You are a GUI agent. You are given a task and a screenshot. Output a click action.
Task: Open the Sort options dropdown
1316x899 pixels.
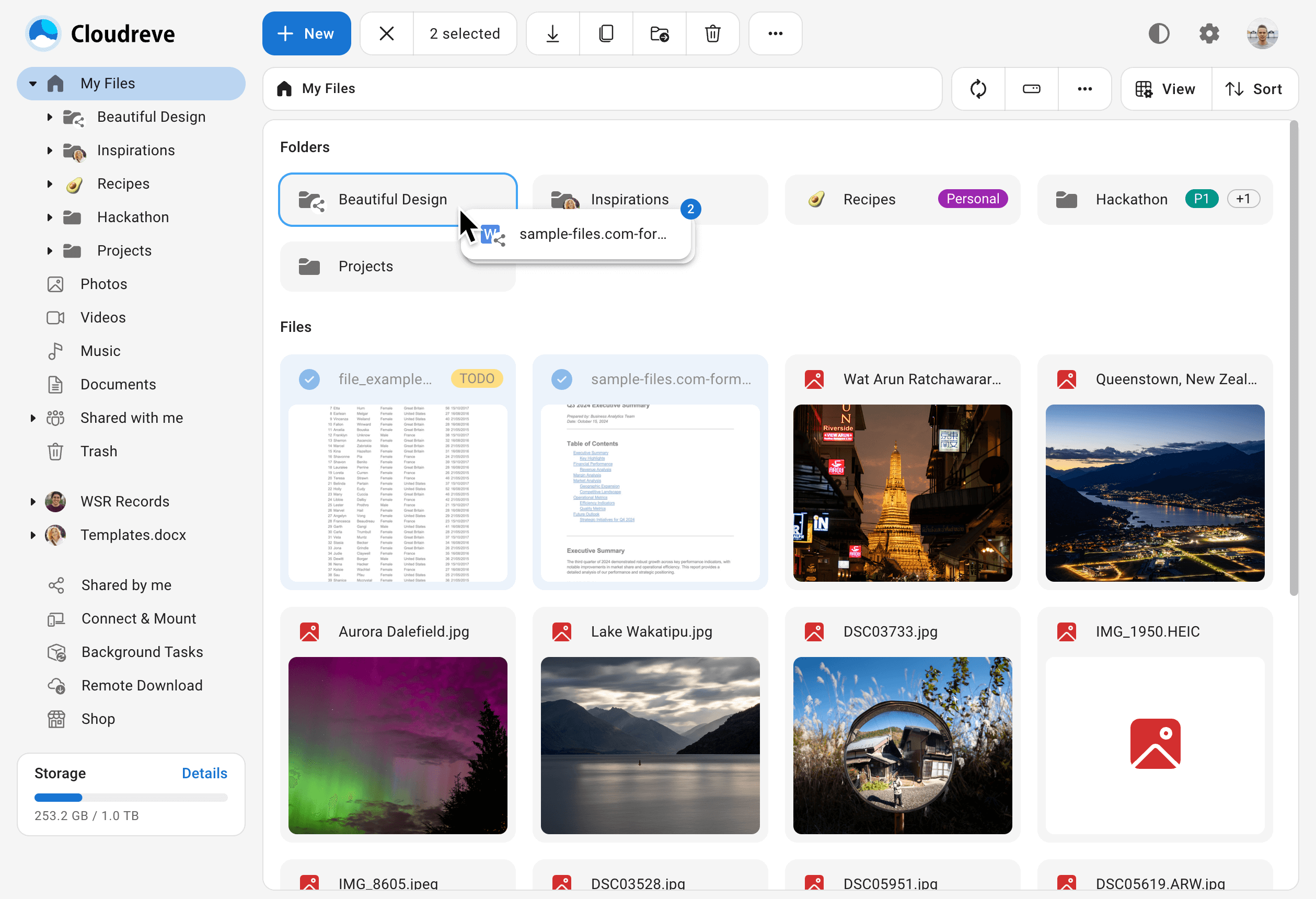pyautogui.click(x=1255, y=88)
